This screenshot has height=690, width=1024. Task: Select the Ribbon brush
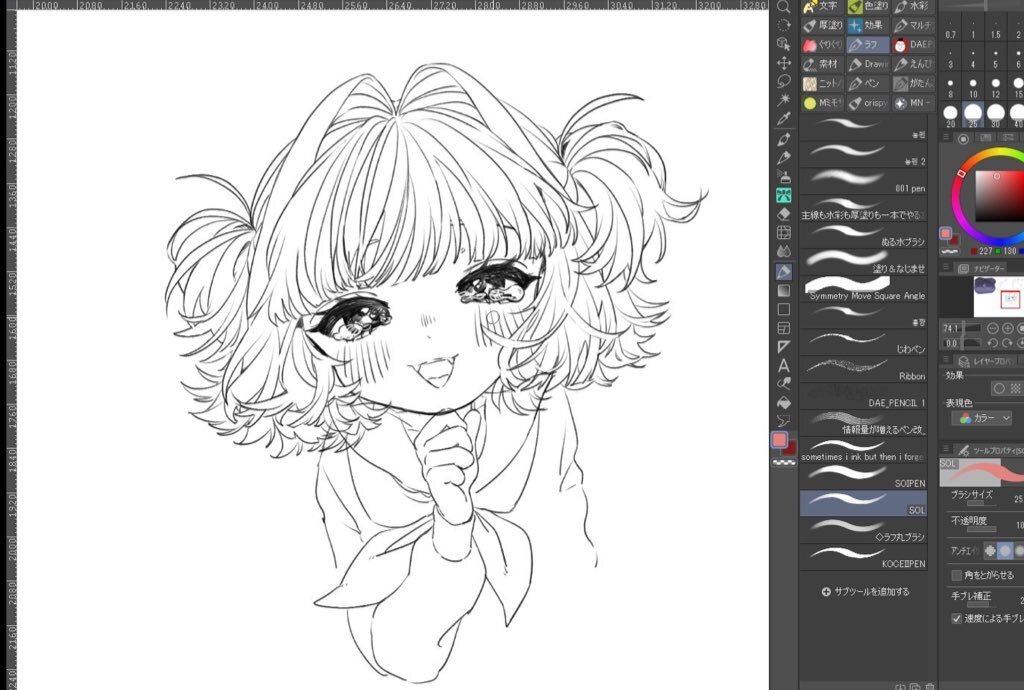(x=863, y=369)
